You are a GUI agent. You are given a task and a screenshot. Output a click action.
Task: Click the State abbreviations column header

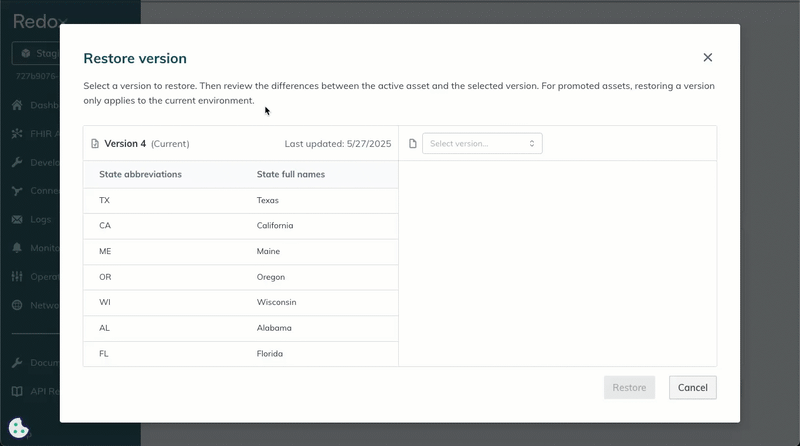click(x=140, y=174)
